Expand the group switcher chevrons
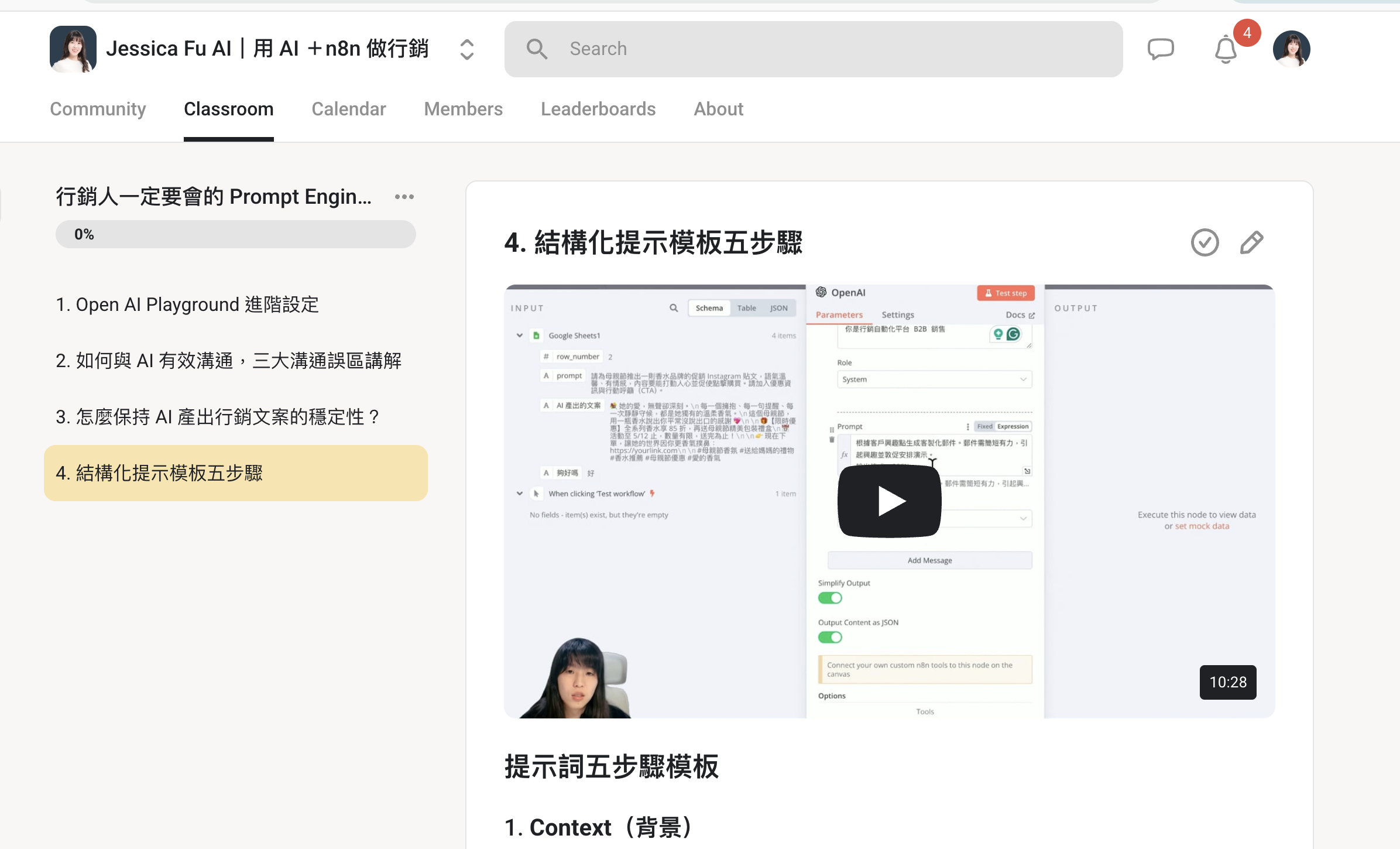 click(466, 49)
